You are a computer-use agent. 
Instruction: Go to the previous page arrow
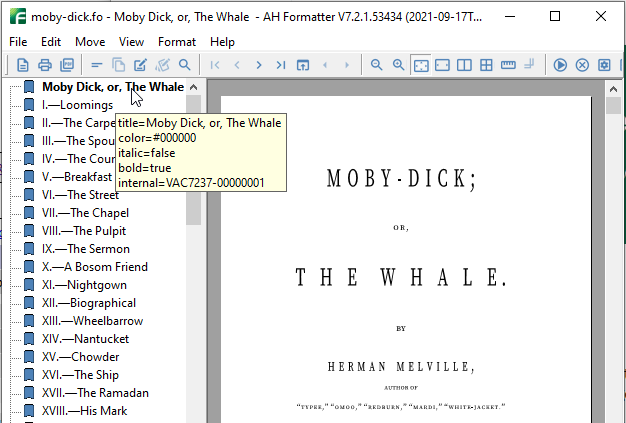[237, 65]
